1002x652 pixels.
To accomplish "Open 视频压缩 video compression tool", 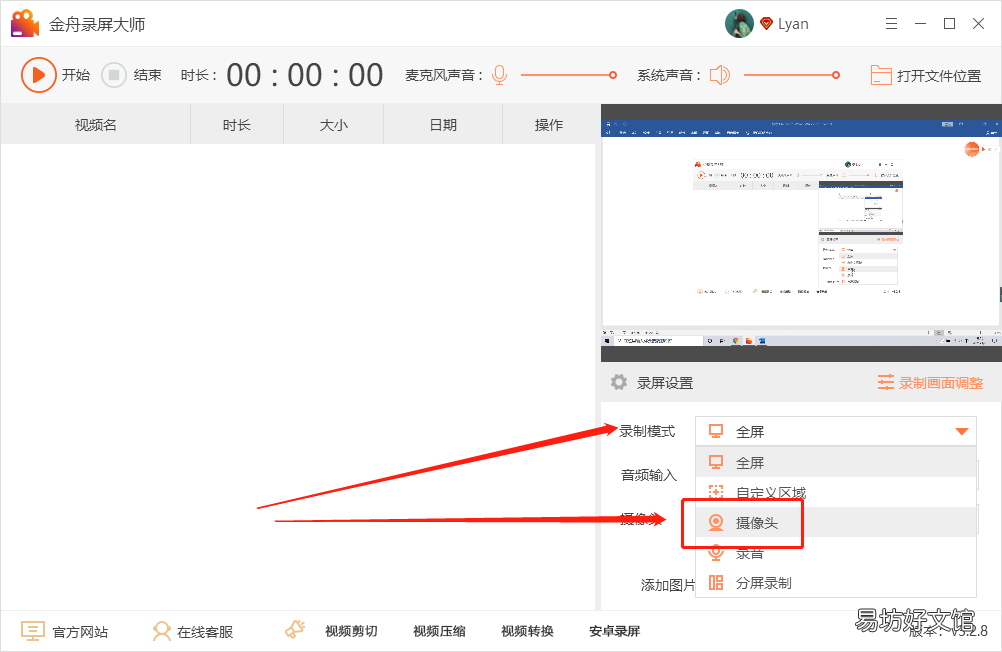I will click(x=439, y=631).
